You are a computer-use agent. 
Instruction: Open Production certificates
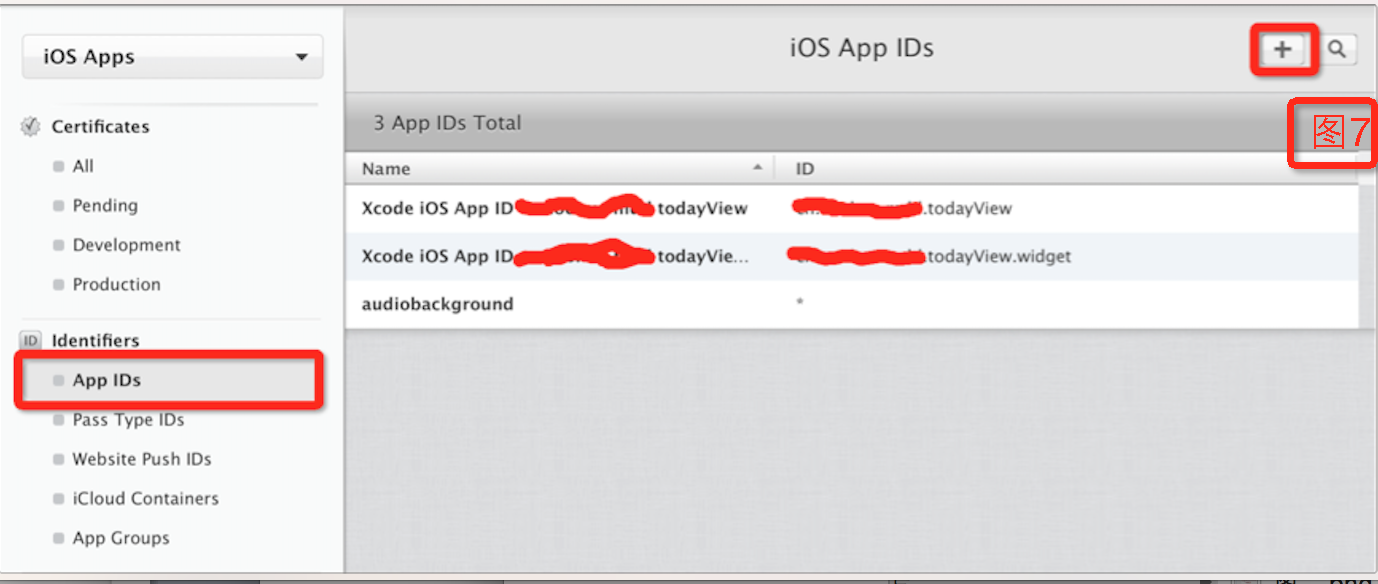116,285
